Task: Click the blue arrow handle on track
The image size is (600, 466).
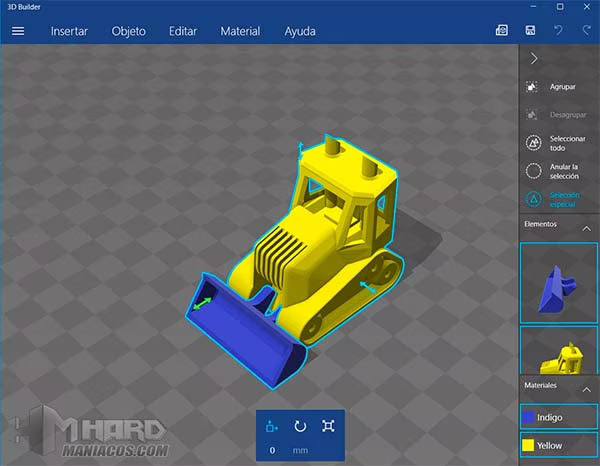Action: (368, 287)
